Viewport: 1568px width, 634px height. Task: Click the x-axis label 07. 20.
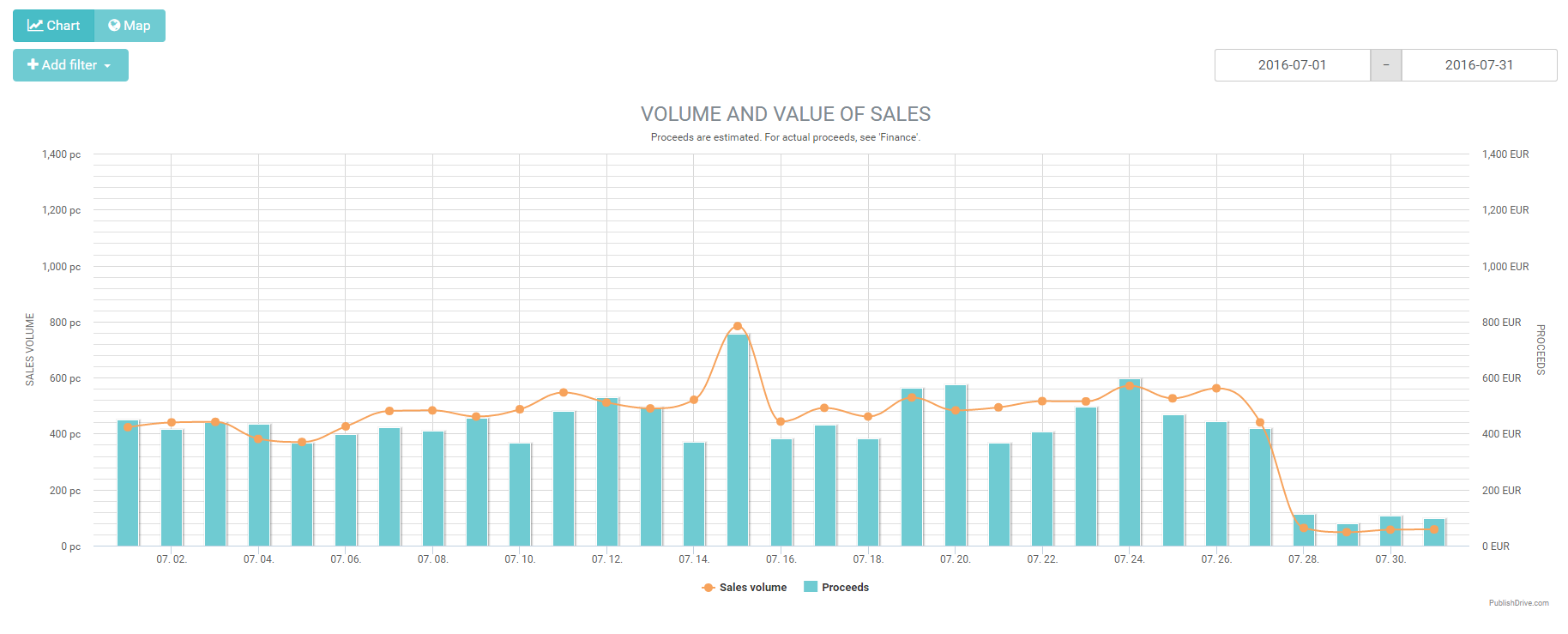[956, 559]
